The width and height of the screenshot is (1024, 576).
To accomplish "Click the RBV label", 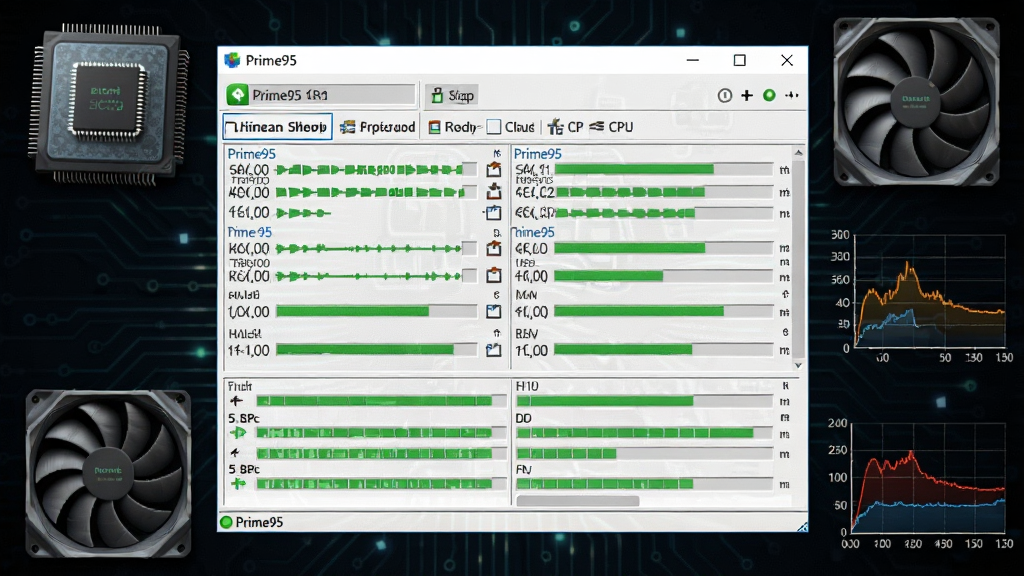I will tap(526, 334).
